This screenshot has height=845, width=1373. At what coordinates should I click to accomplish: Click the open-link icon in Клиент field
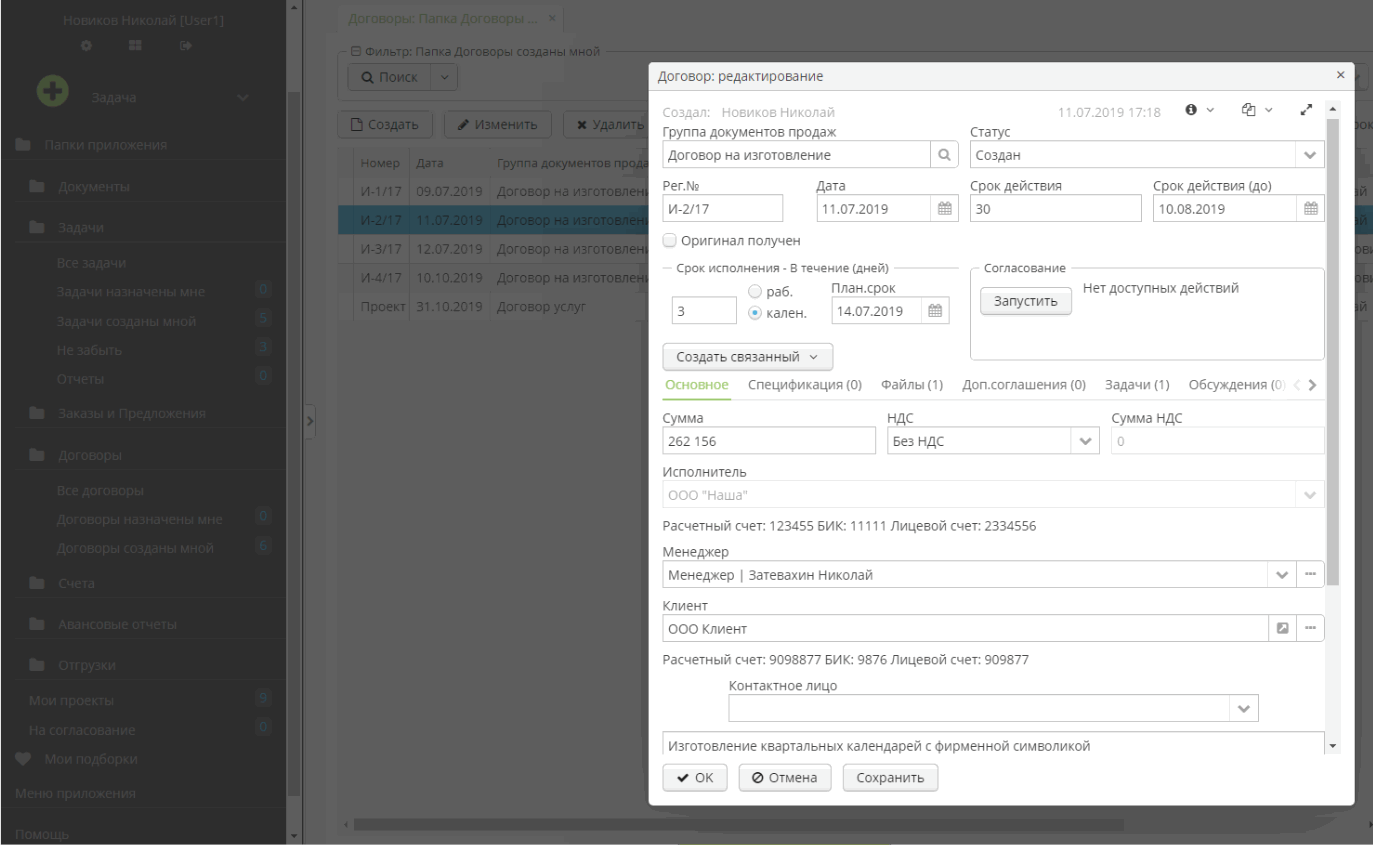tap(1284, 628)
